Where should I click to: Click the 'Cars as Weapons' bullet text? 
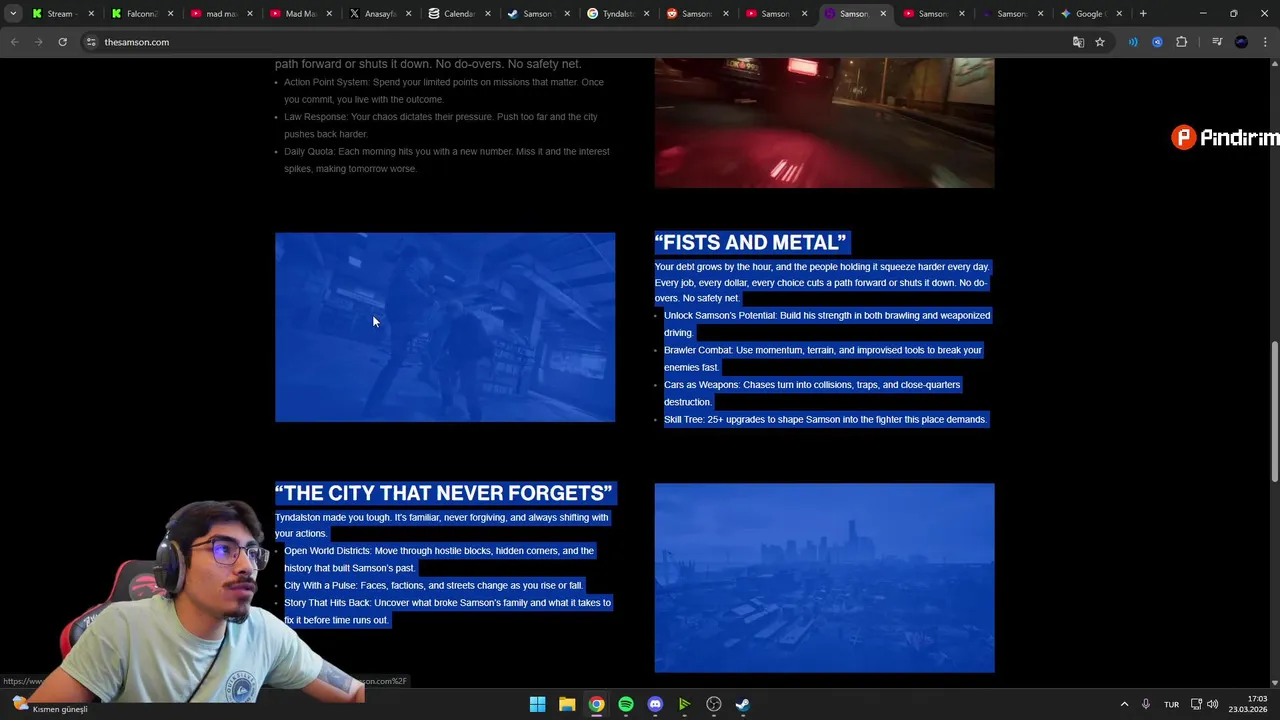coord(812,393)
